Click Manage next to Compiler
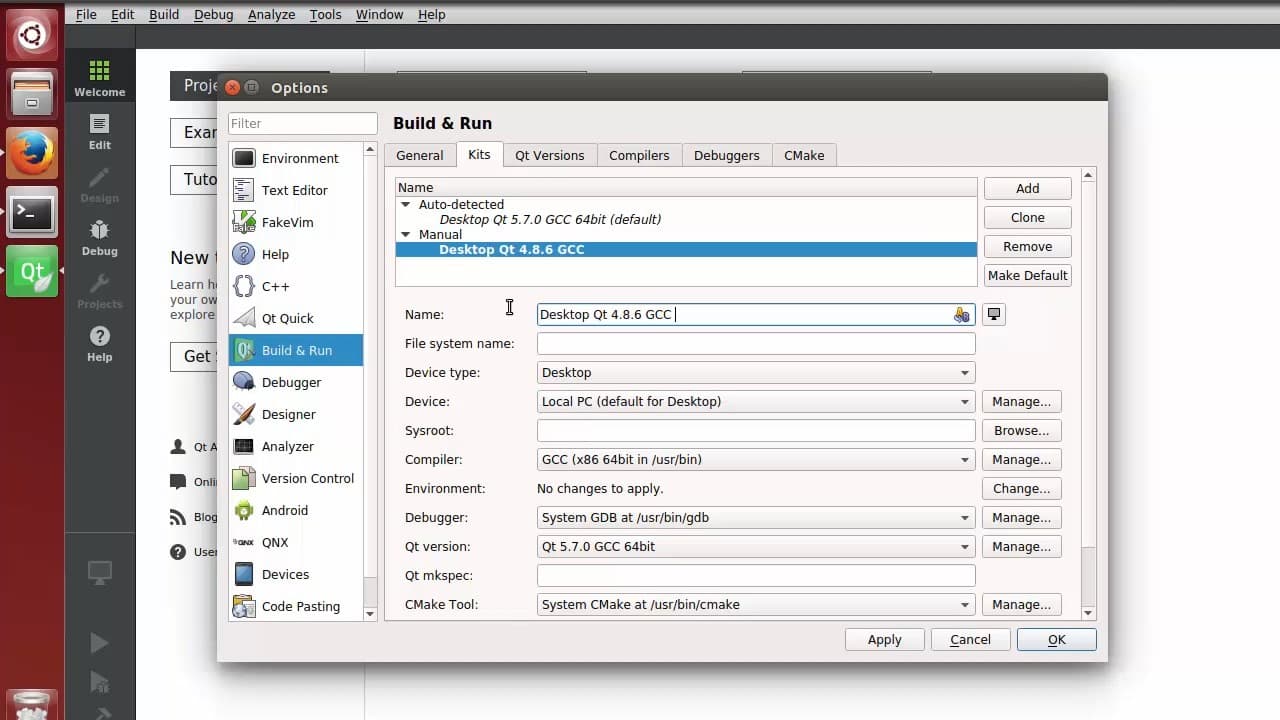The height and width of the screenshot is (720, 1280). (1021, 460)
